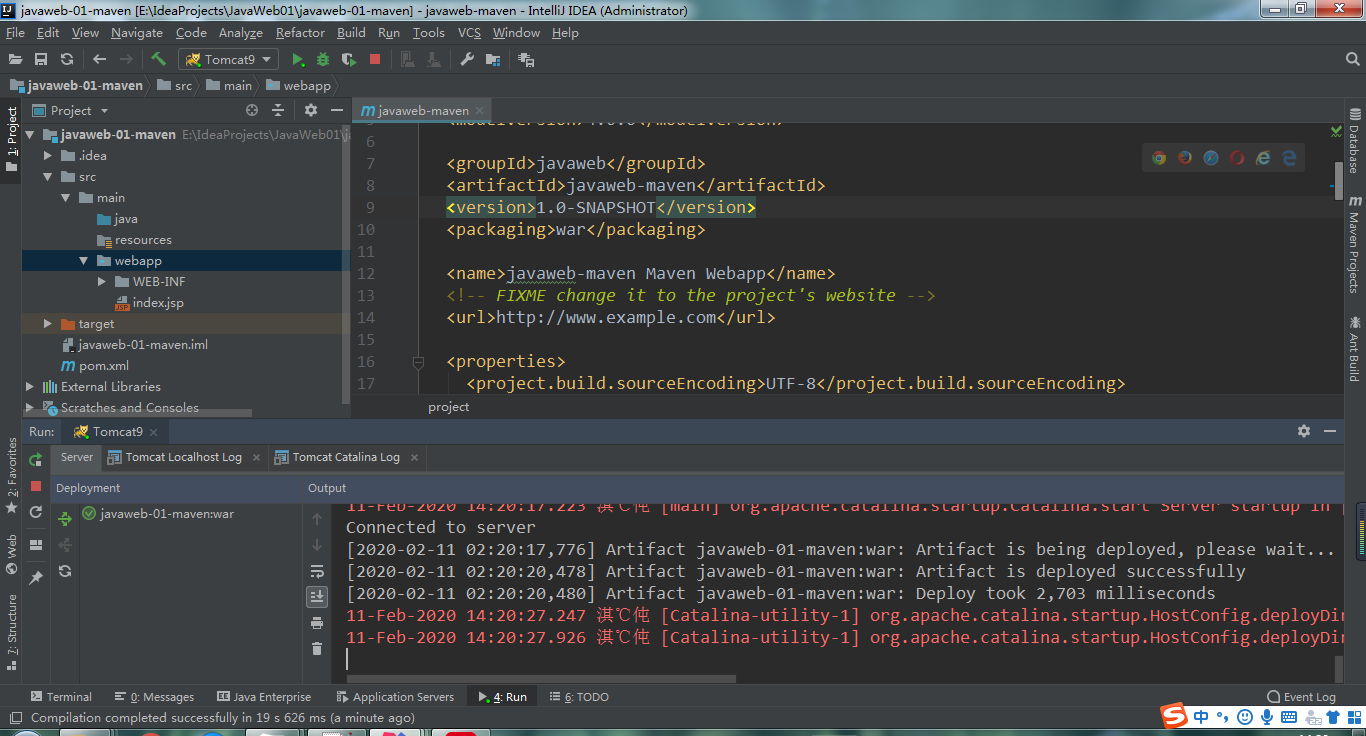1366x736 pixels.
Task: Run with coverage shield icon
Action: click(x=348, y=60)
